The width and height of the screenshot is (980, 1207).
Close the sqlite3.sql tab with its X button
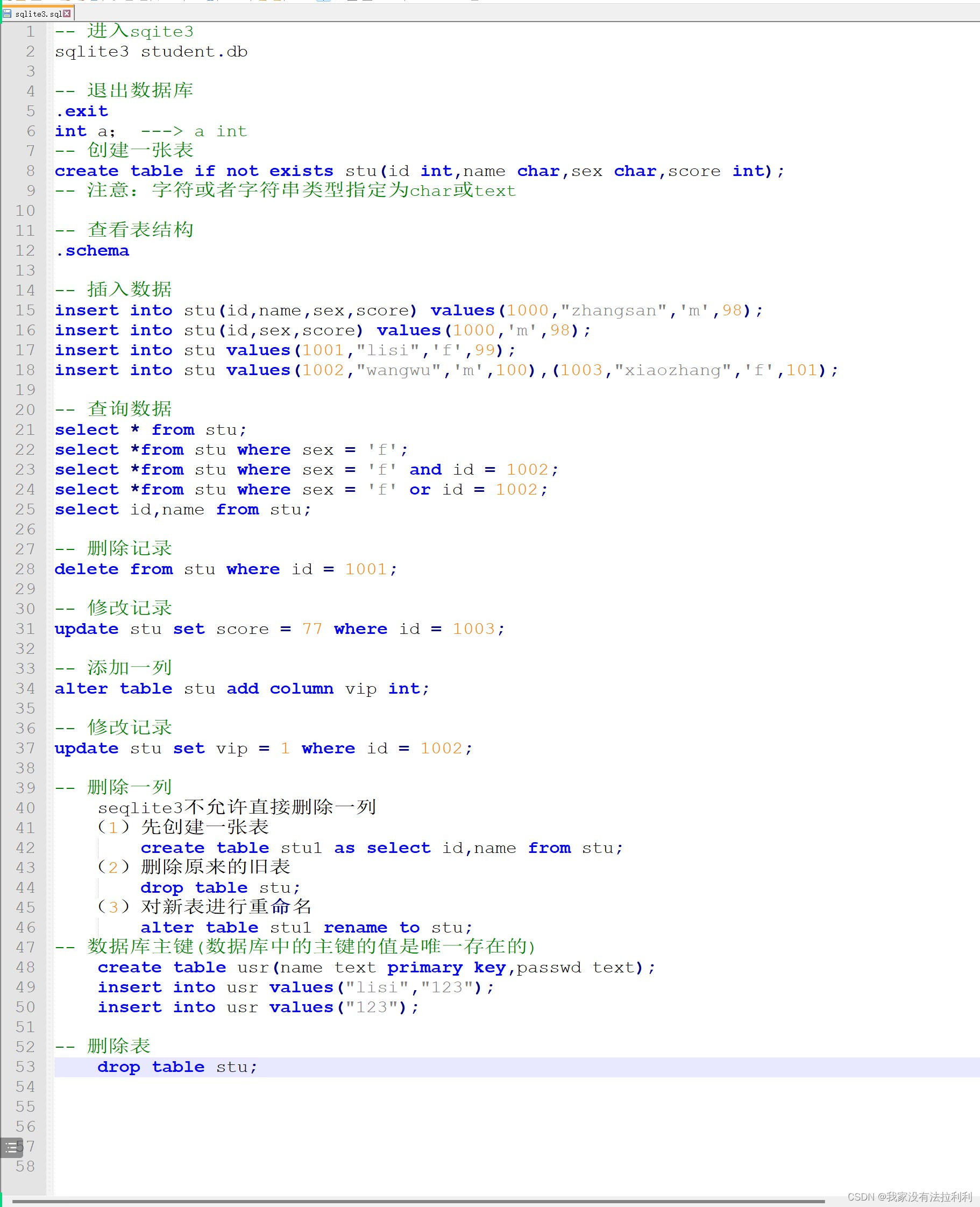coord(67,13)
